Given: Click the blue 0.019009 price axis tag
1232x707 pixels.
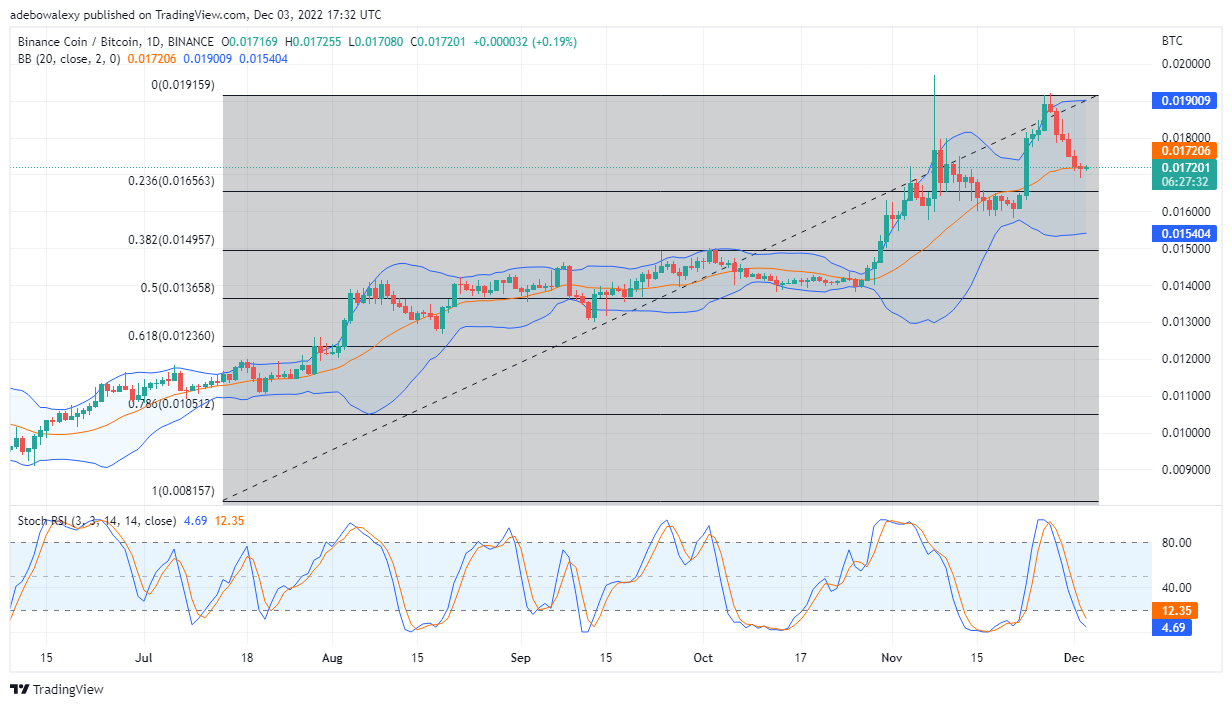Looking at the screenshot, I should tap(1186, 100).
